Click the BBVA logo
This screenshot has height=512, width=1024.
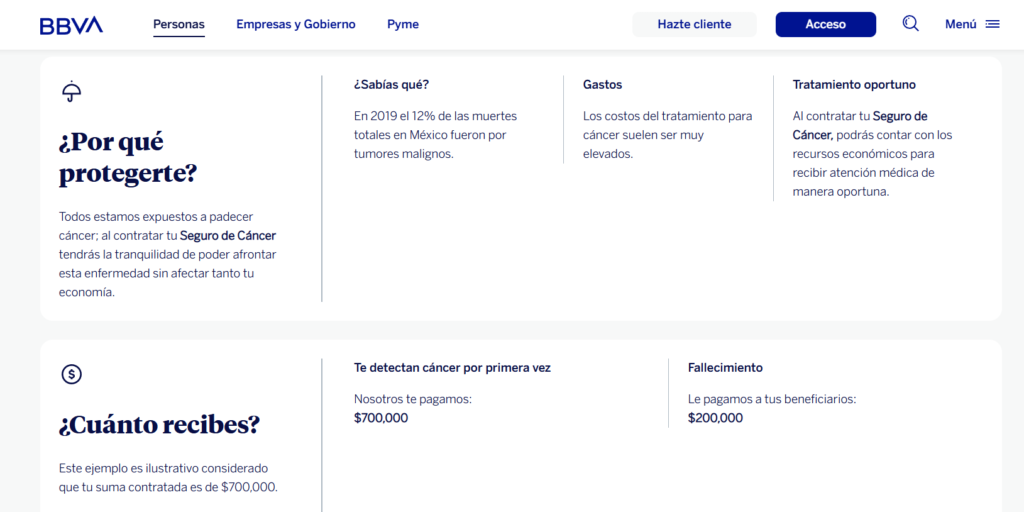pos(71,25)
